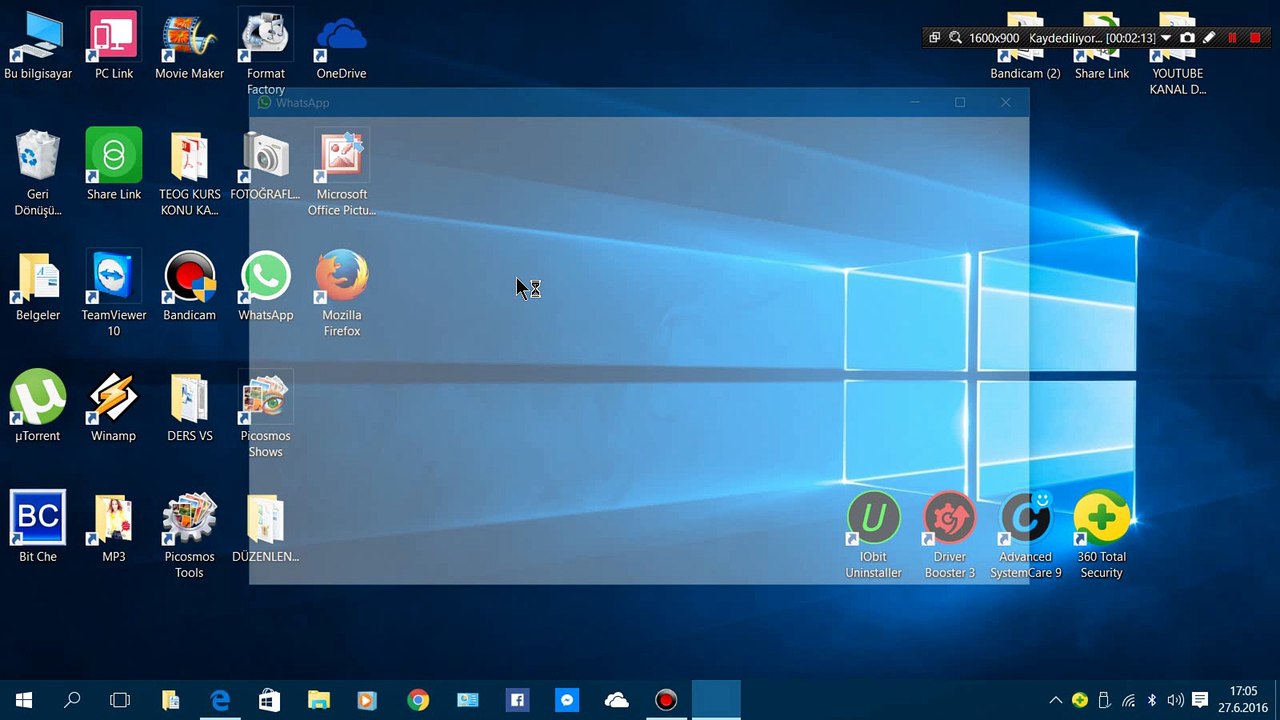Select the Format Factory shortcut

[x=265, y=52]
